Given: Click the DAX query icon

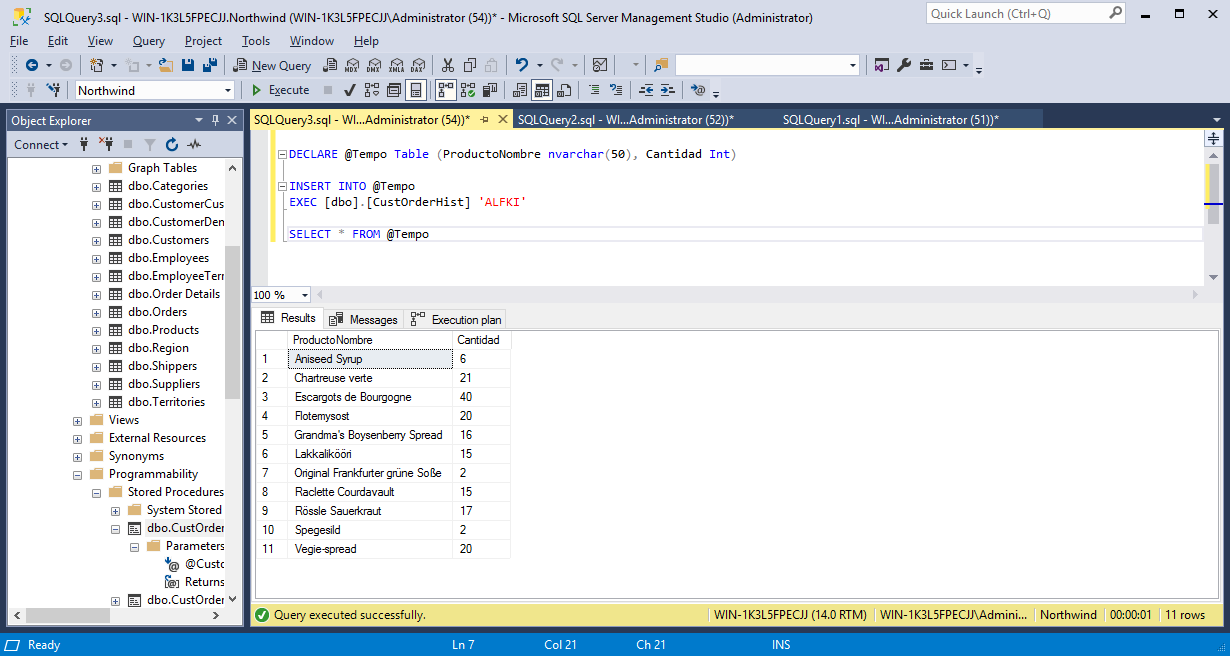Looking at the screenshot, I should [418, 65].
